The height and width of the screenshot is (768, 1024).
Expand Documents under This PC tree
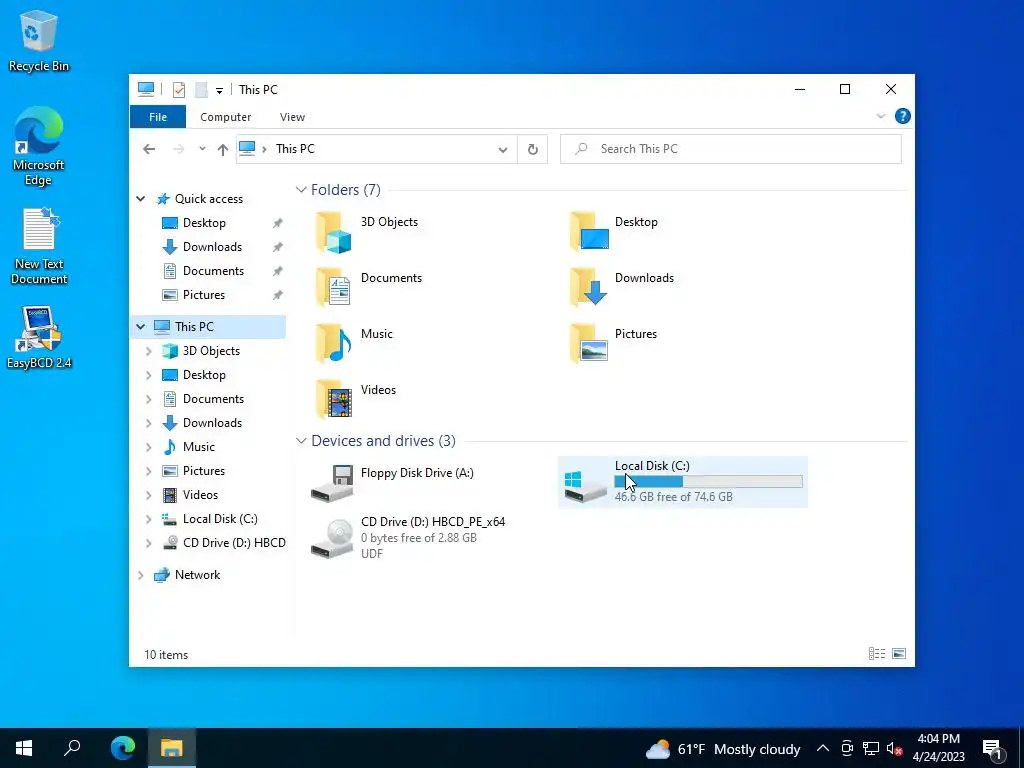pyautogui.click(x=148, y=399)
